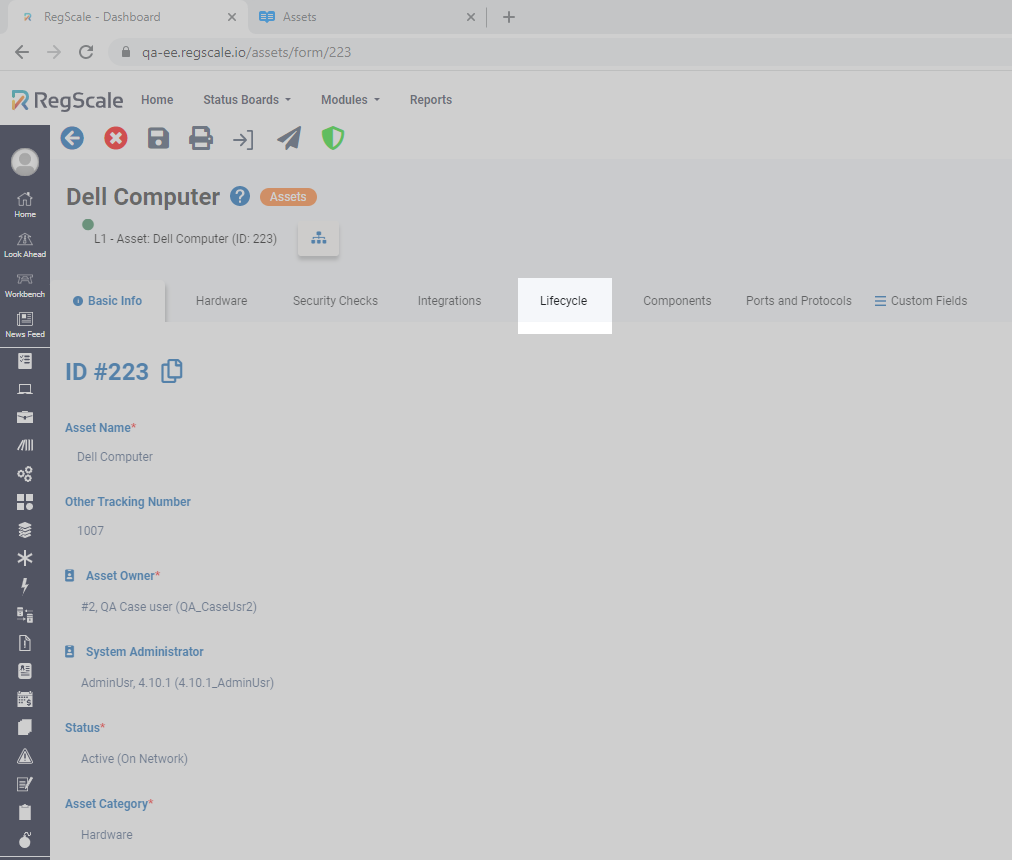Click the ID card document icon in sidebar

coord(25,671)
